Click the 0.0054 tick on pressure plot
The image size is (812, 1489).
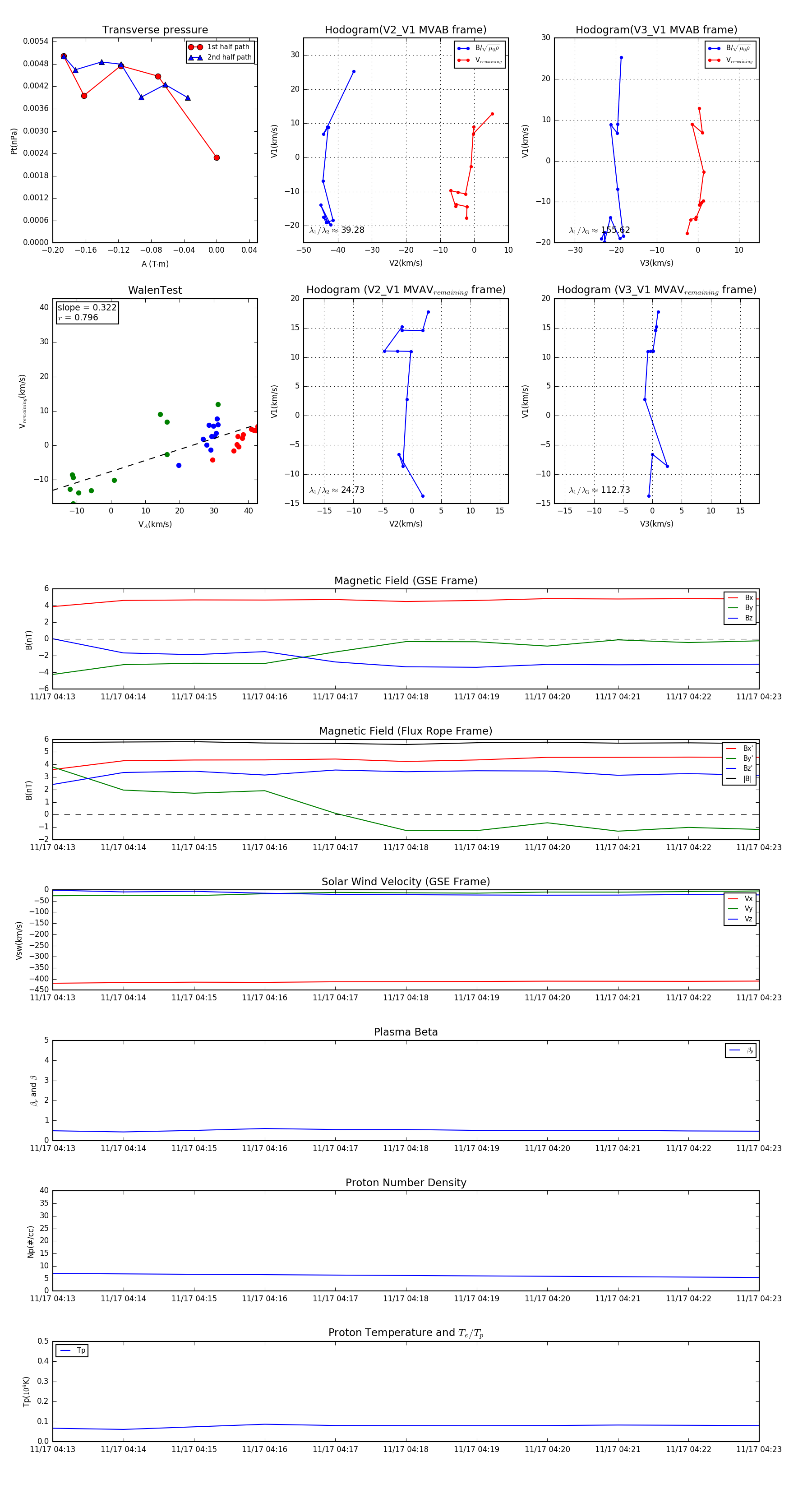click(x=36, y=41)
